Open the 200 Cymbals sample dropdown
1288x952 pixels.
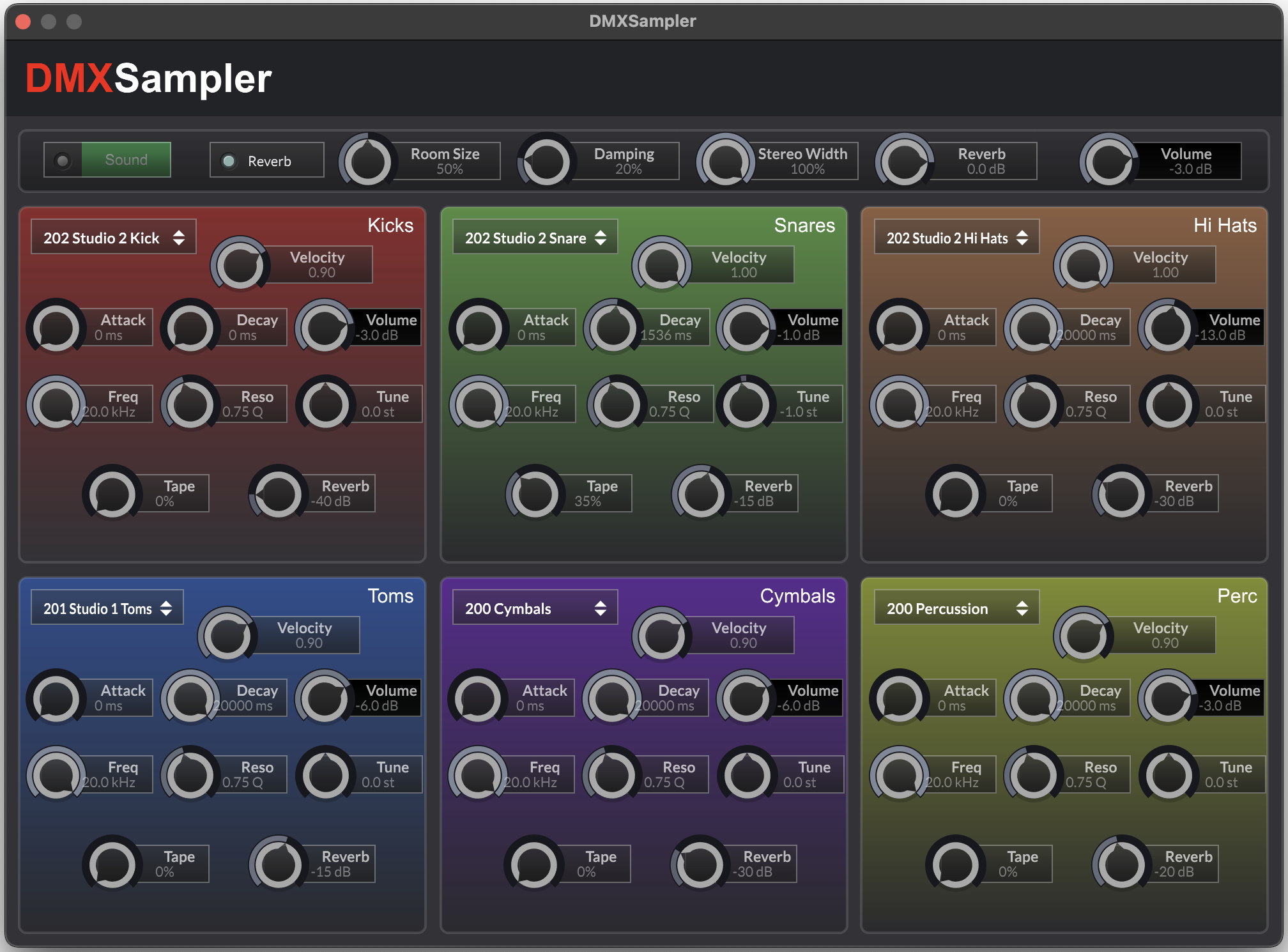pyautogui.click(x=535, y=608)
